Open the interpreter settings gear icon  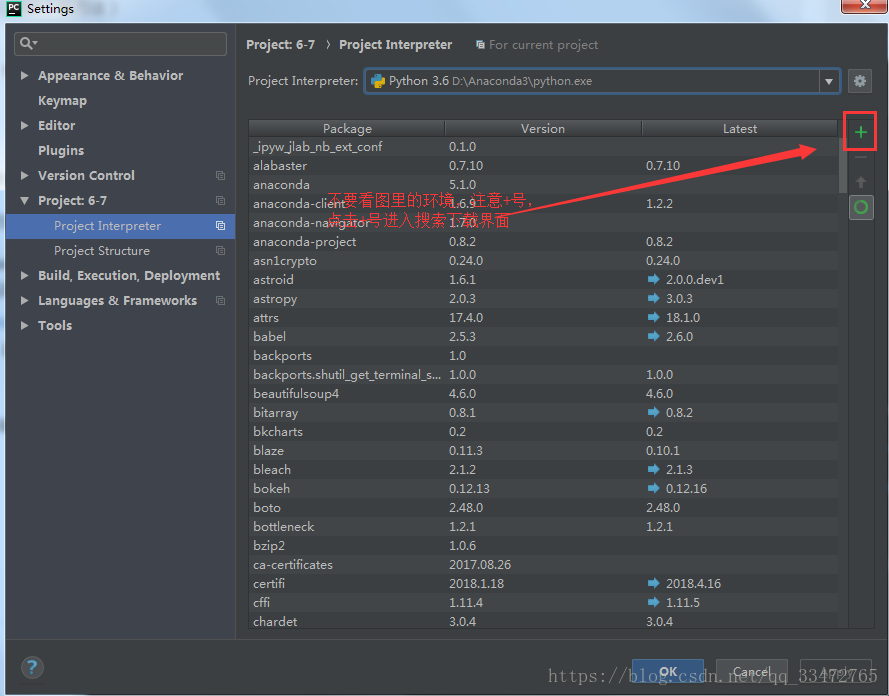pyautogui.click(x=860, y=81)
